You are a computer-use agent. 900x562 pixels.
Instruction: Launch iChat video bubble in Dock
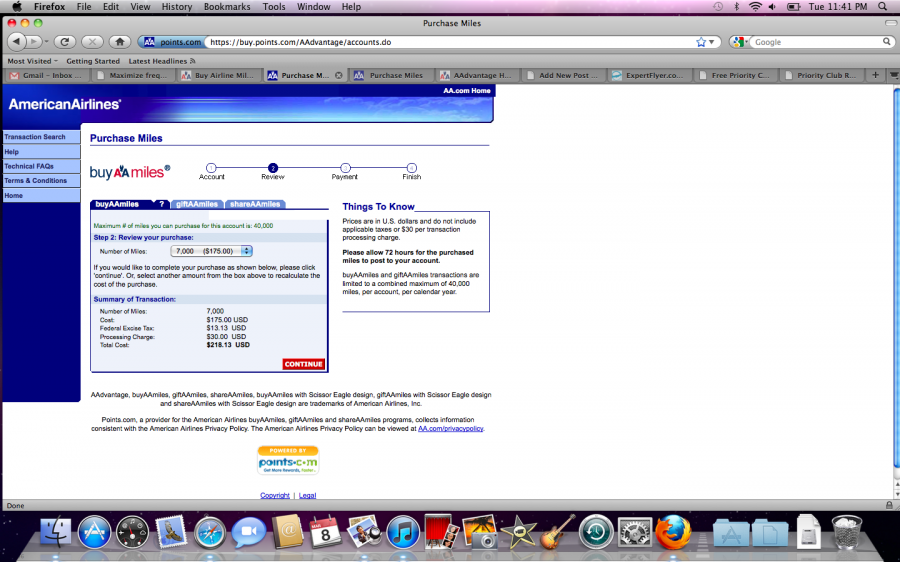(248, 532)
